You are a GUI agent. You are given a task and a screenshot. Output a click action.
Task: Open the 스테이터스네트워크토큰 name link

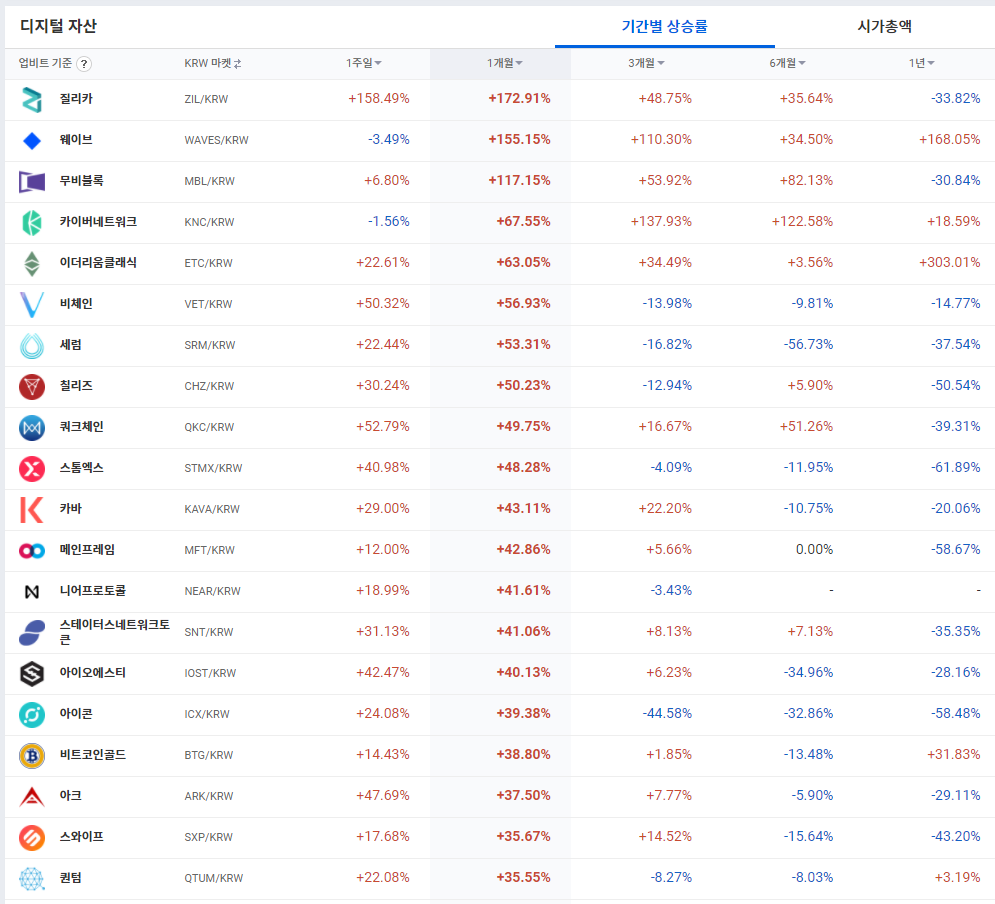115,632
